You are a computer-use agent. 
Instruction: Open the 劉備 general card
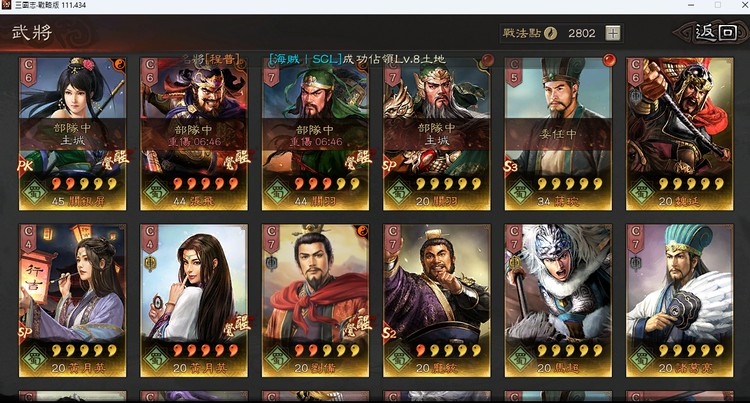(x=315, y=300)
